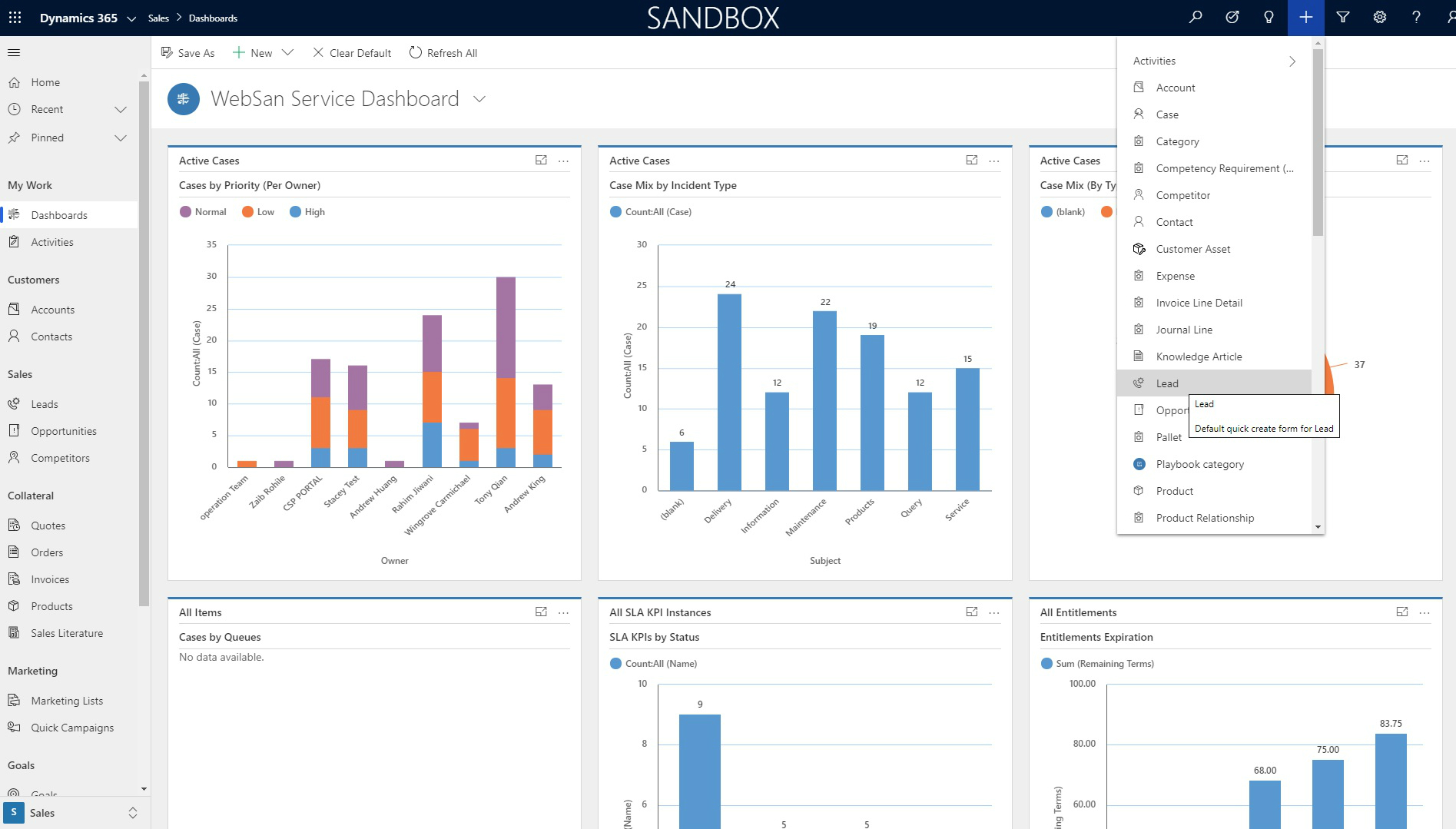Select Knowledge Article in quick create menu
Viewport: 1456px width, 829px height.
(1214, 356)
